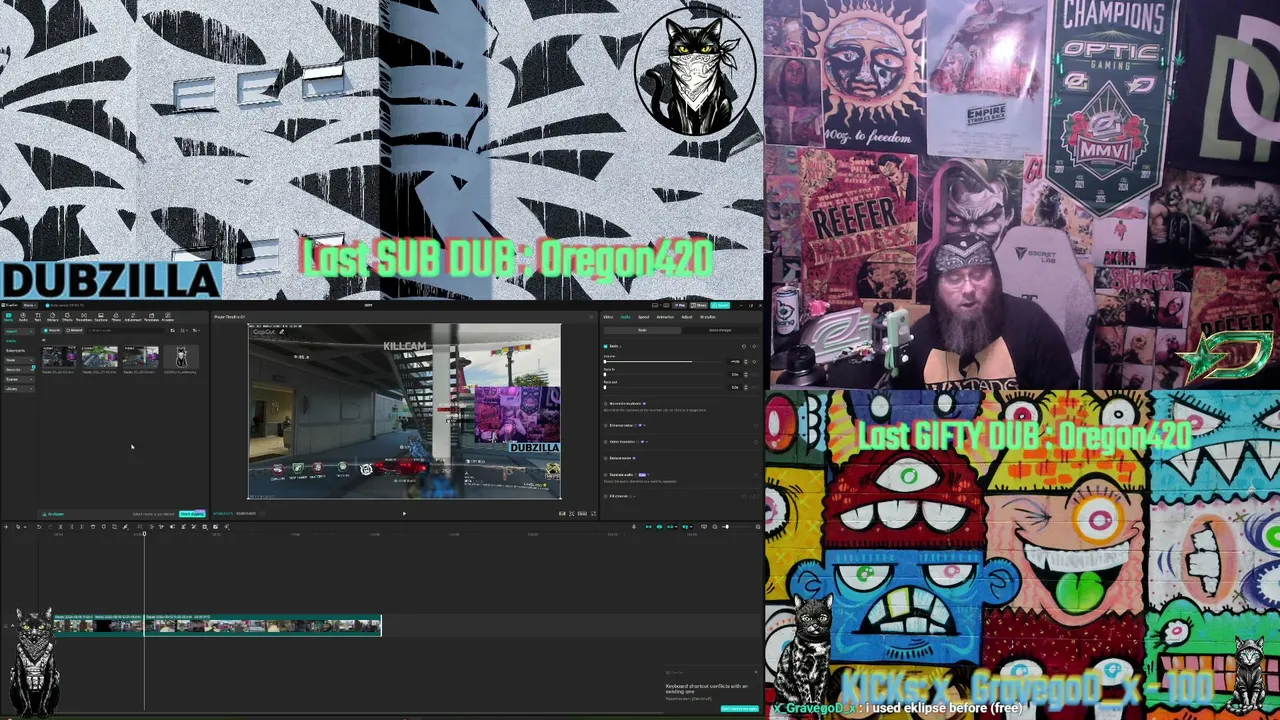The height and width of the screenshot is (720, 1280).
Task: Switch to the Adjust properties tab
Action: pyautogui.click(x=687, y=317)
